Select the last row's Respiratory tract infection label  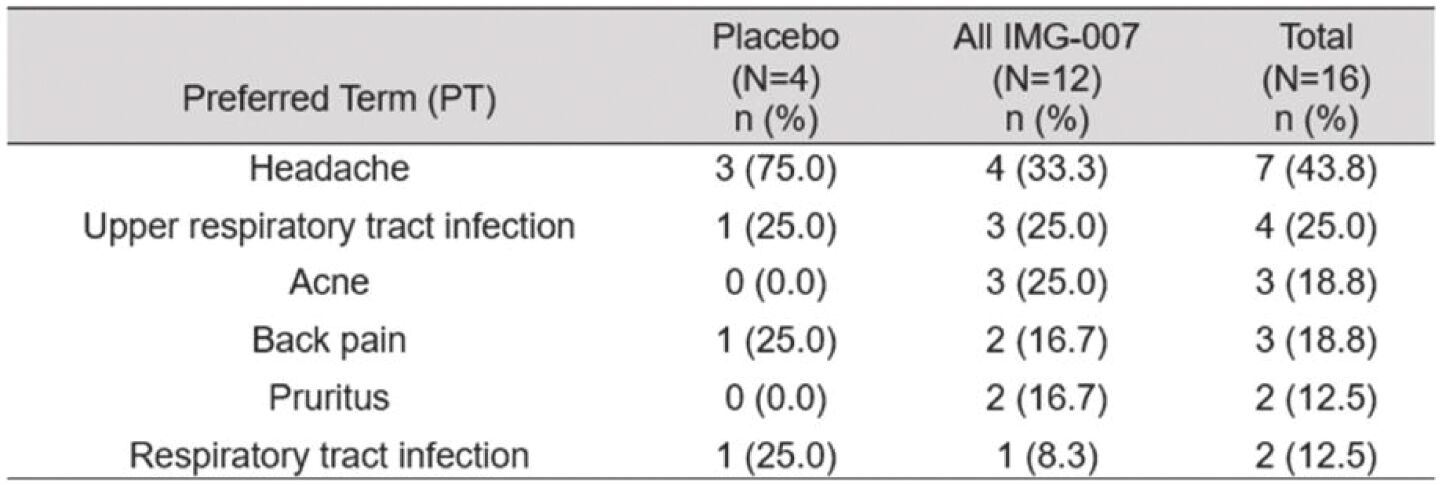[x=329, y=455]
